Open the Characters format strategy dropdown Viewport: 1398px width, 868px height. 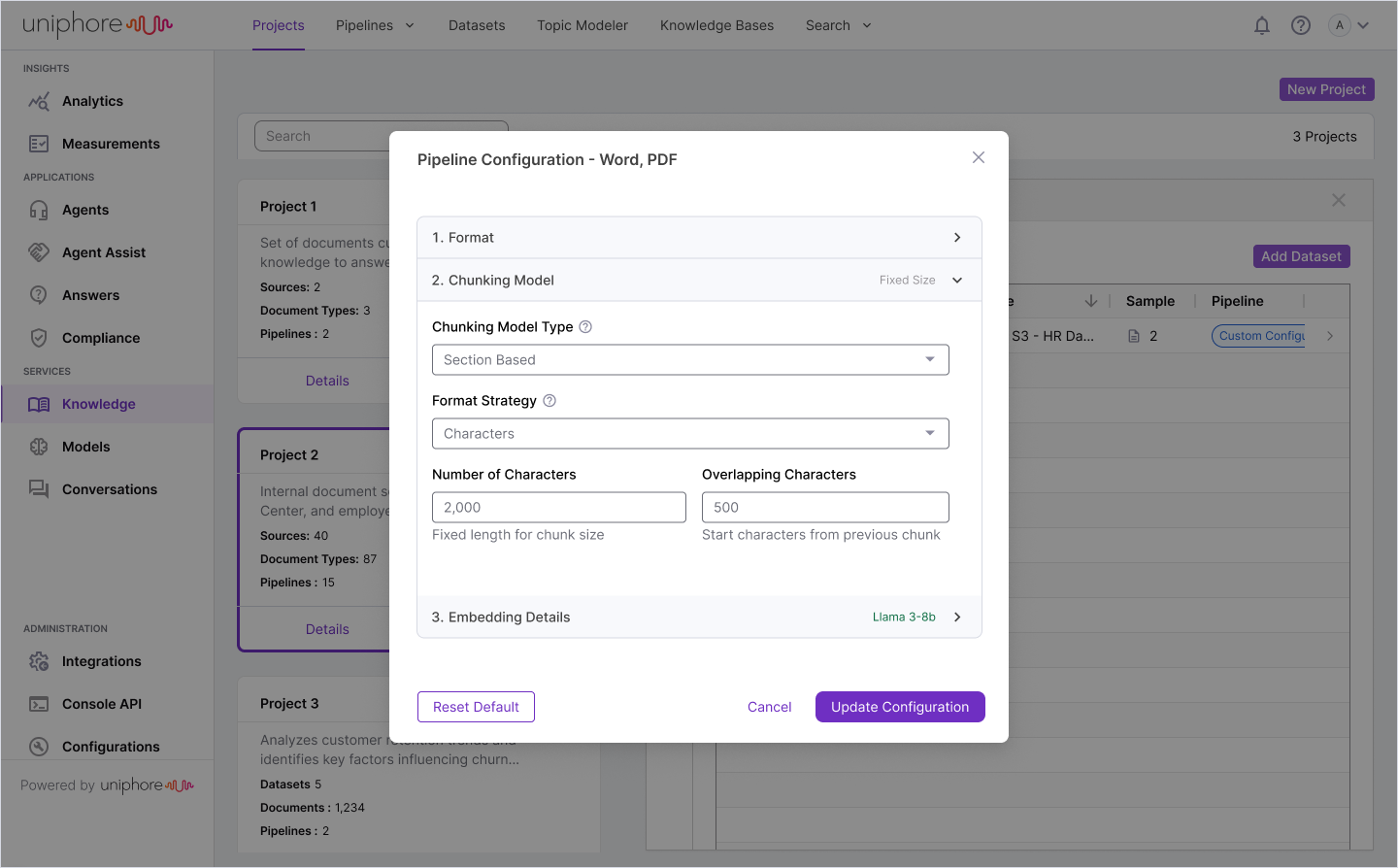tap(690, 434)
